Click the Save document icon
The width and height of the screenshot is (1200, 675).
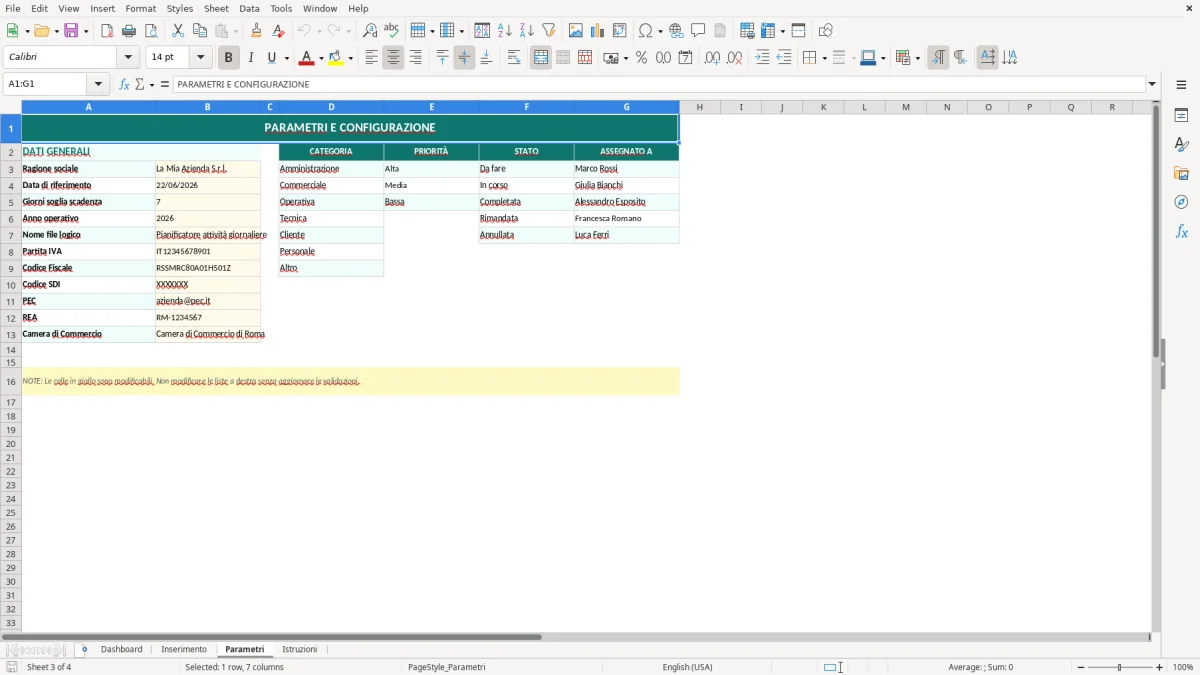71,31
